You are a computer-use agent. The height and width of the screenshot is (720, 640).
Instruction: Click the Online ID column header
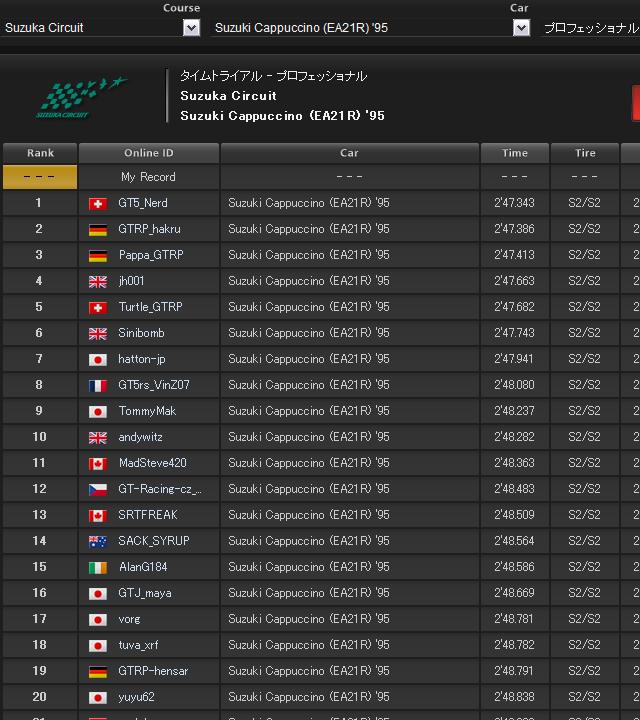(148, 153)
